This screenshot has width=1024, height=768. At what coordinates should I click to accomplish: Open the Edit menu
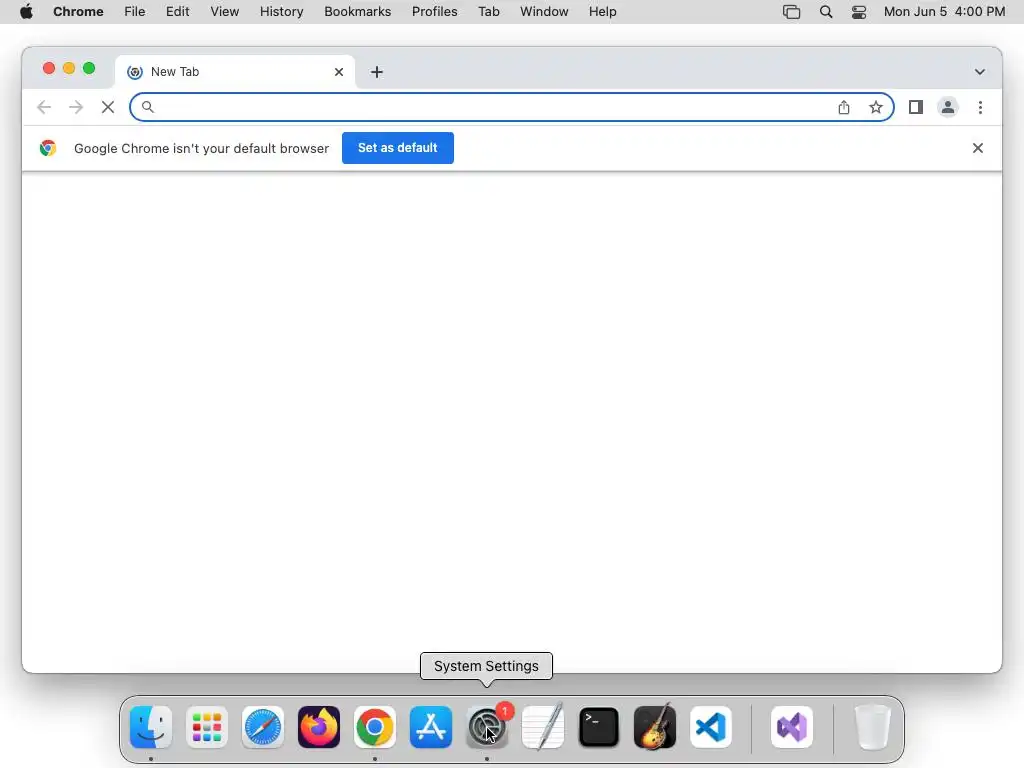pyautogui.click(x=178, y=12)
